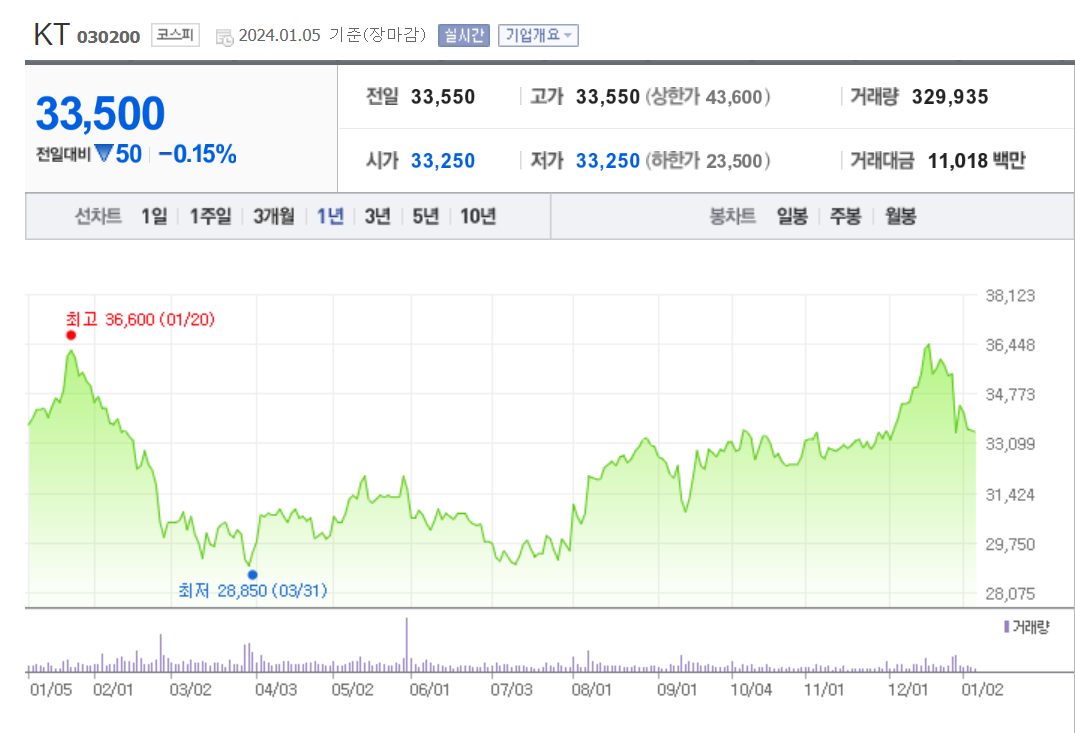Click the blue dot marking the yearly low
1075x733 pixels.
point(253,575)
